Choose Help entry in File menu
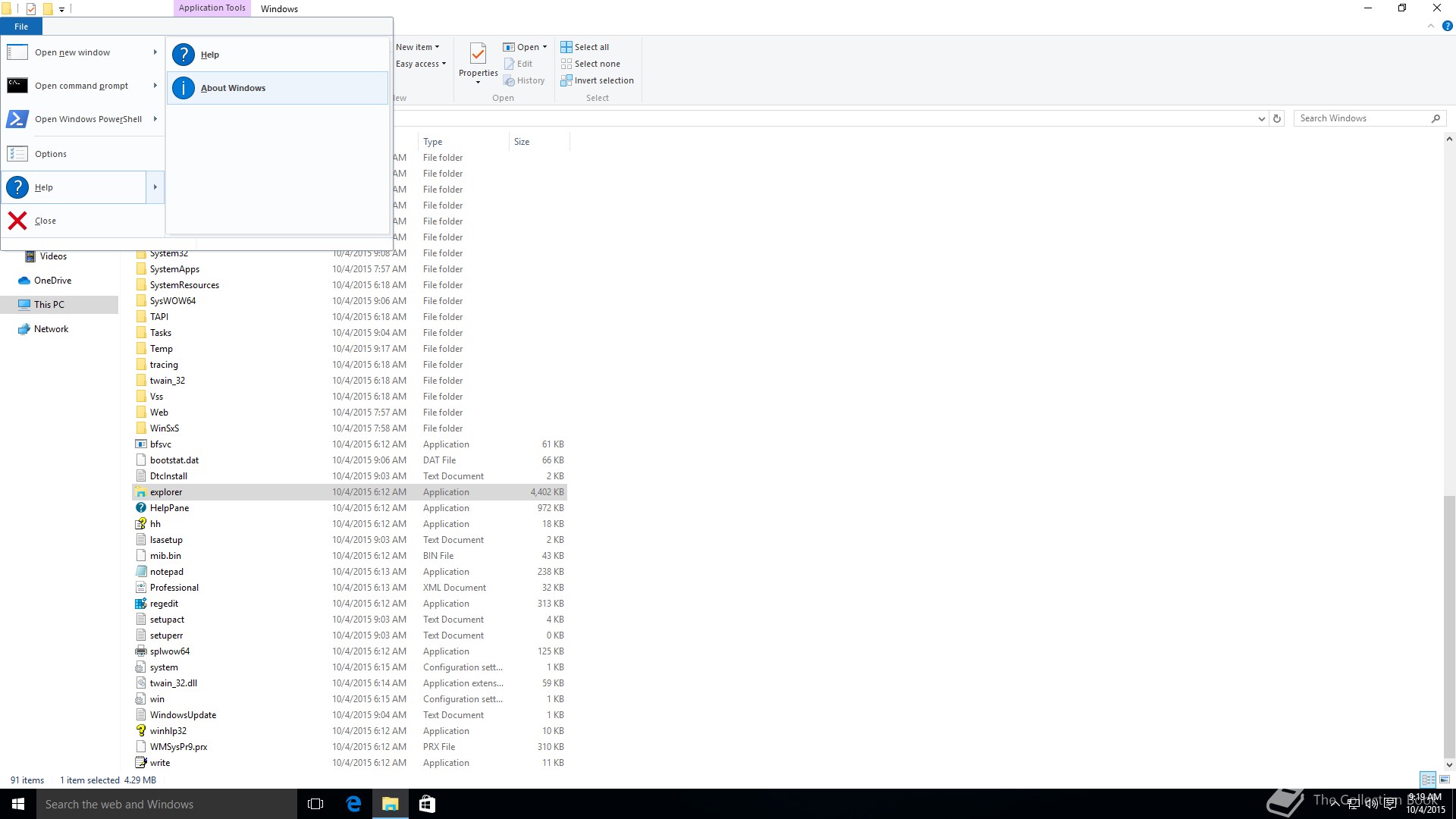Screen dimensions: 1456x819 click(x=74, y=187)
